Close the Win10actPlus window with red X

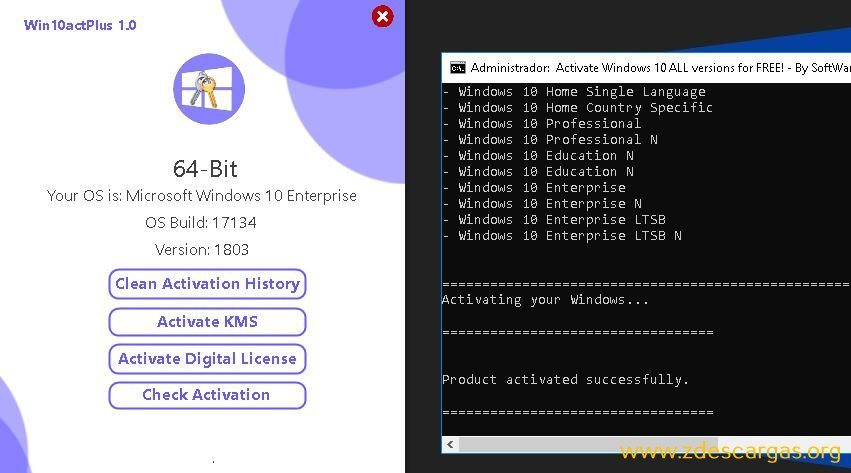pyautogui.click(x=383, y=16)
